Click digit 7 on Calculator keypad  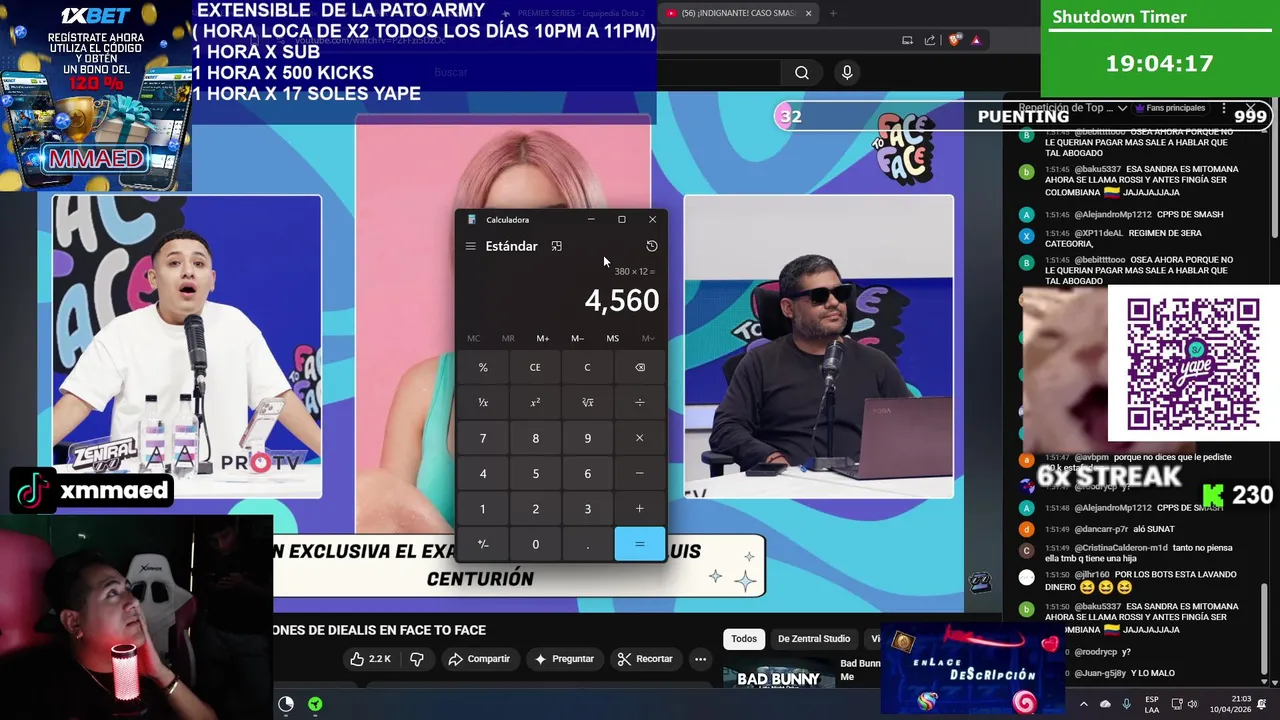(x=483, y=438)
